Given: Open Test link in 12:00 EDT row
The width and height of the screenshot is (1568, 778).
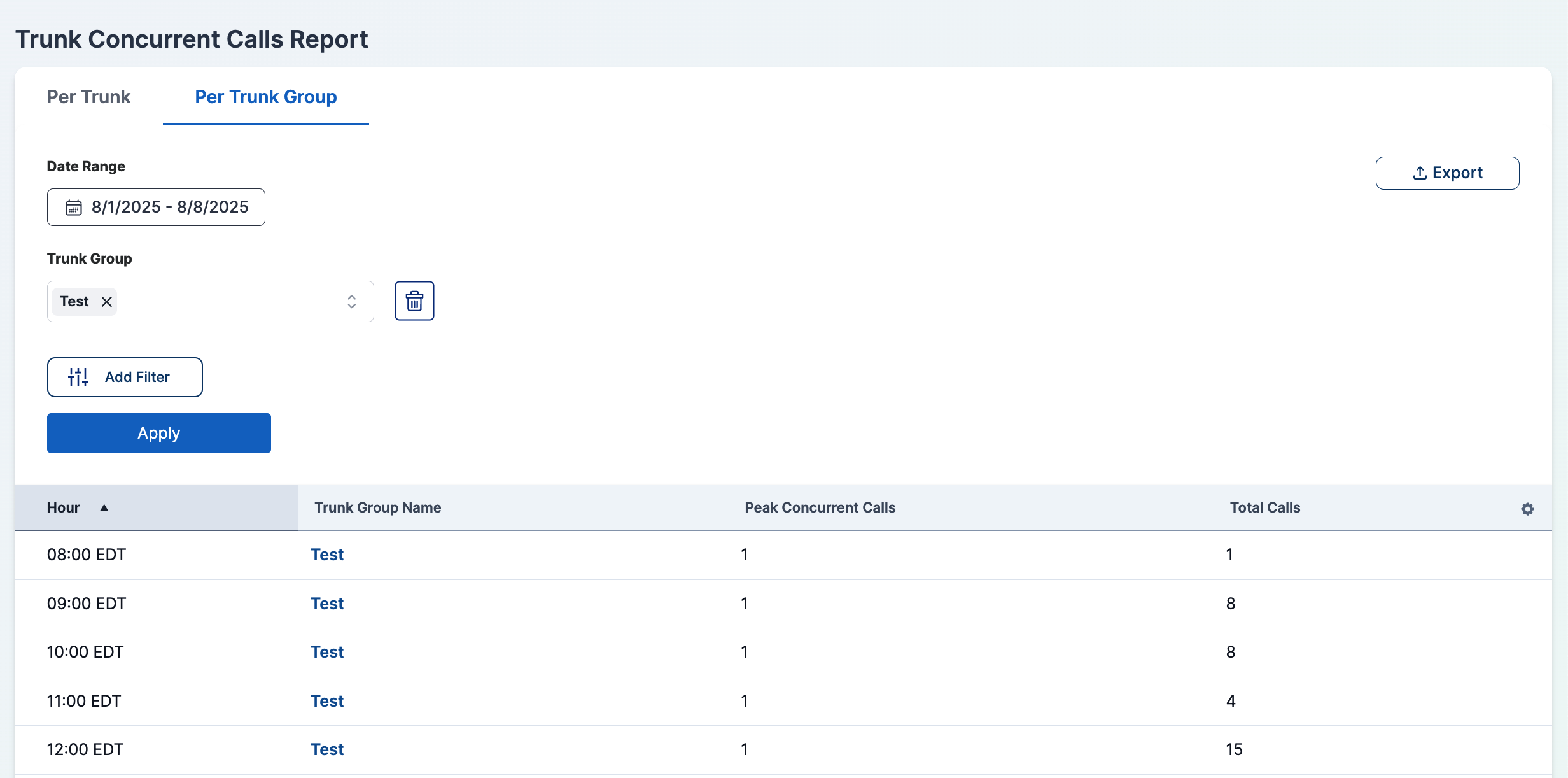Looking at the screenshot, I should pyautogui.click(x=327, y=749).
